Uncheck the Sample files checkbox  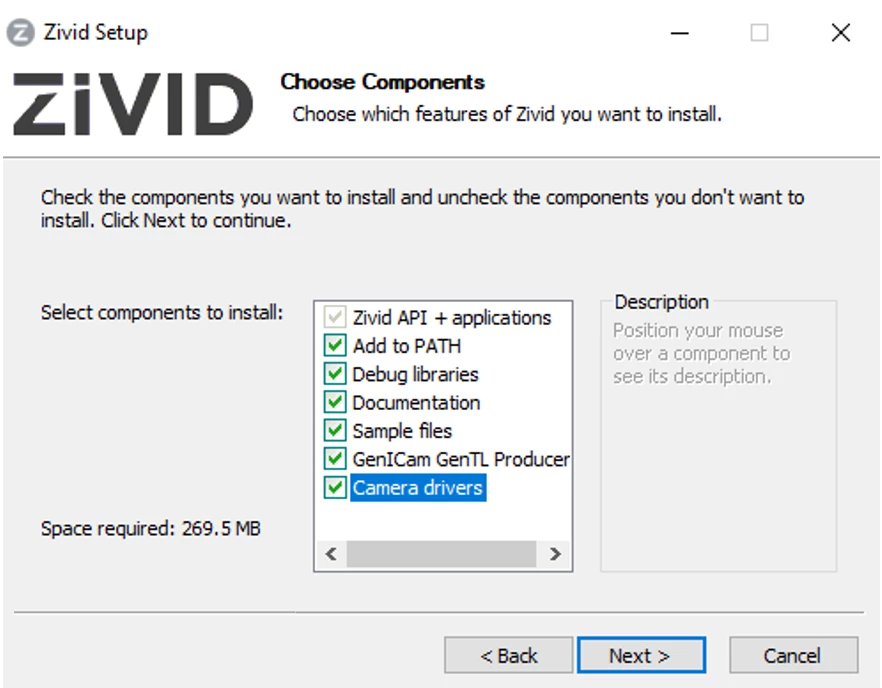(x=335, y=430)
